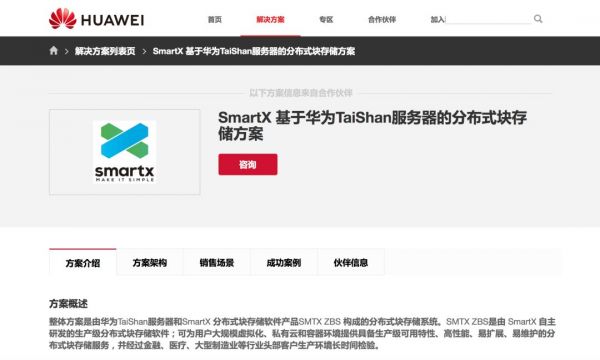Switch to the 方案架构 tab

150,263
